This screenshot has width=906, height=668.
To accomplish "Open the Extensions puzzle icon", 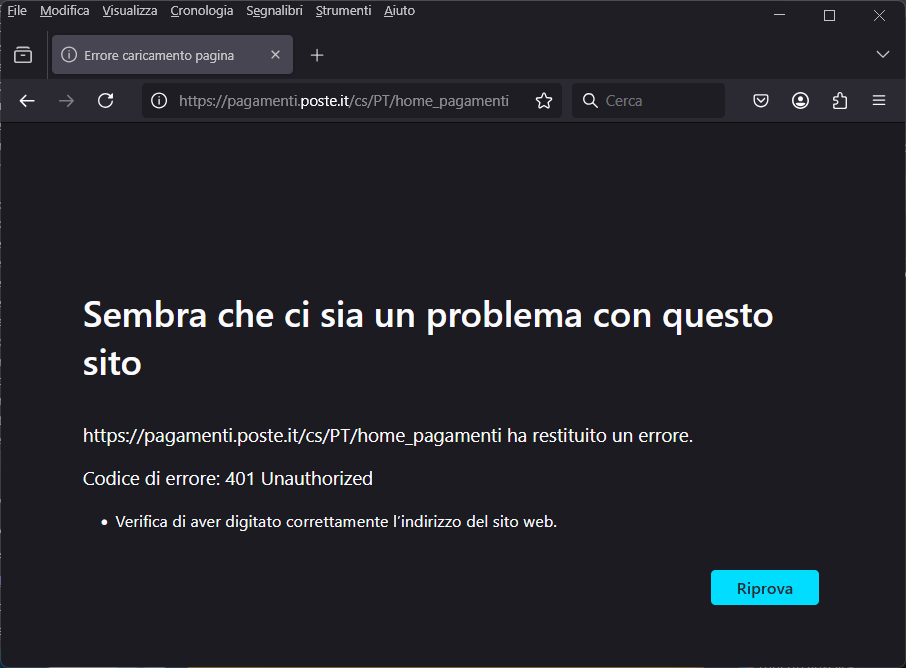I will click(x=840, y=101).
